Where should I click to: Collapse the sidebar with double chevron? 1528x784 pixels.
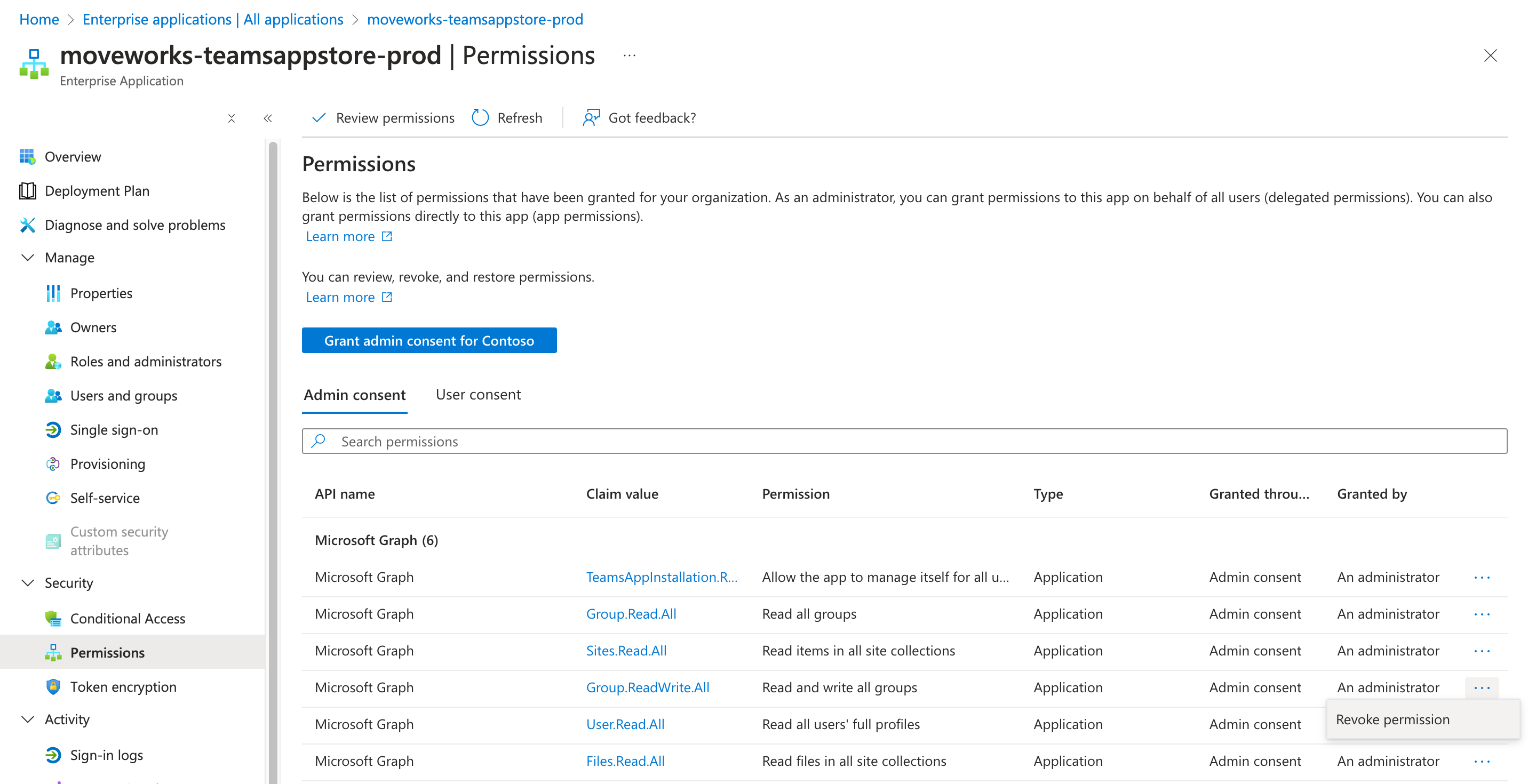click(267, 118)
